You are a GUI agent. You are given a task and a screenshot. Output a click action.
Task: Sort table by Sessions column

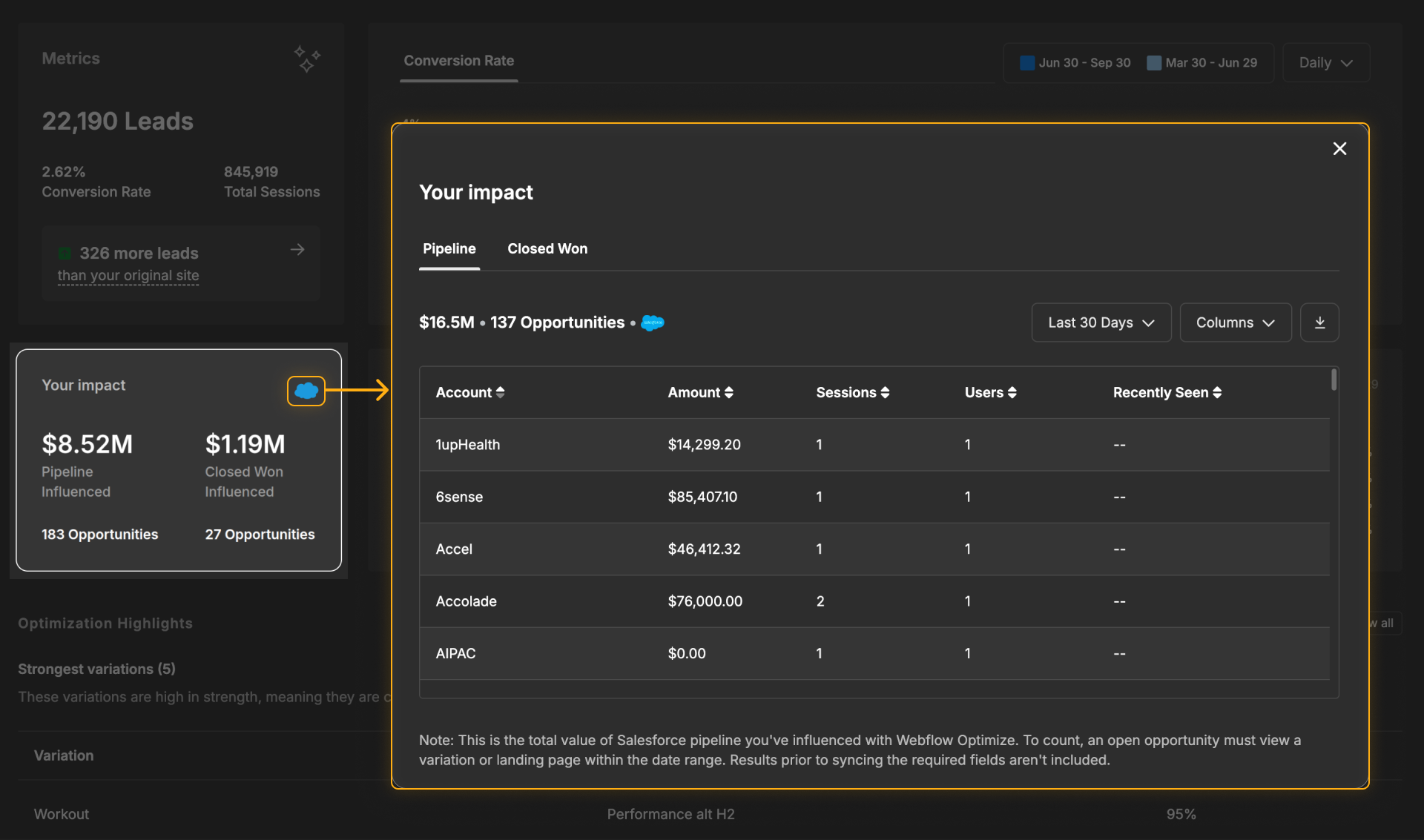point(853,392)
